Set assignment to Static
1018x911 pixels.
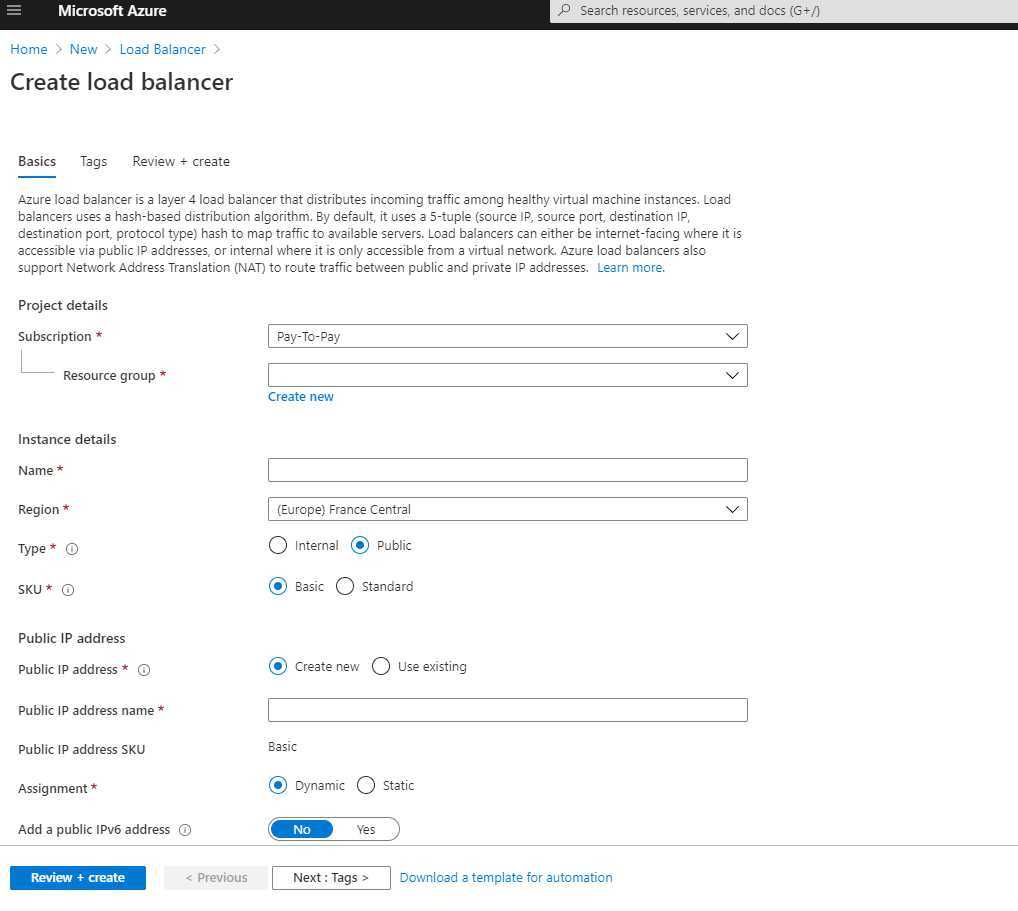click(366, 785)
